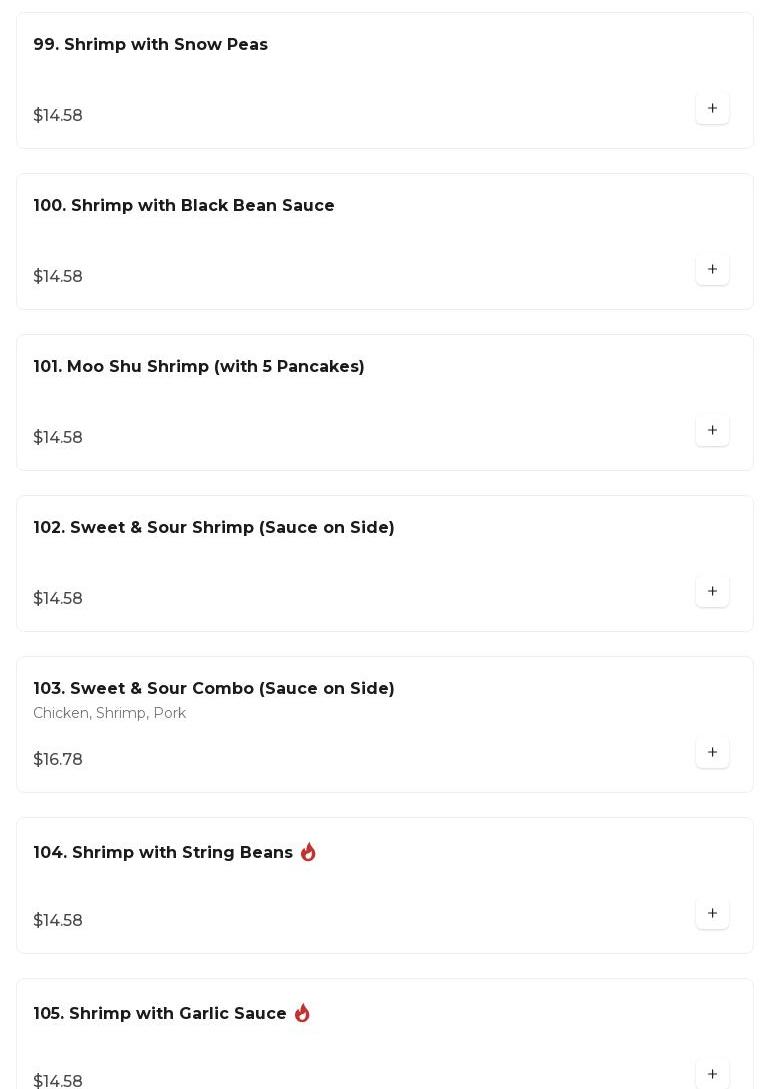
Task: View 103. Sweet & Sour Combo details
Action: (x=214, y=689)
